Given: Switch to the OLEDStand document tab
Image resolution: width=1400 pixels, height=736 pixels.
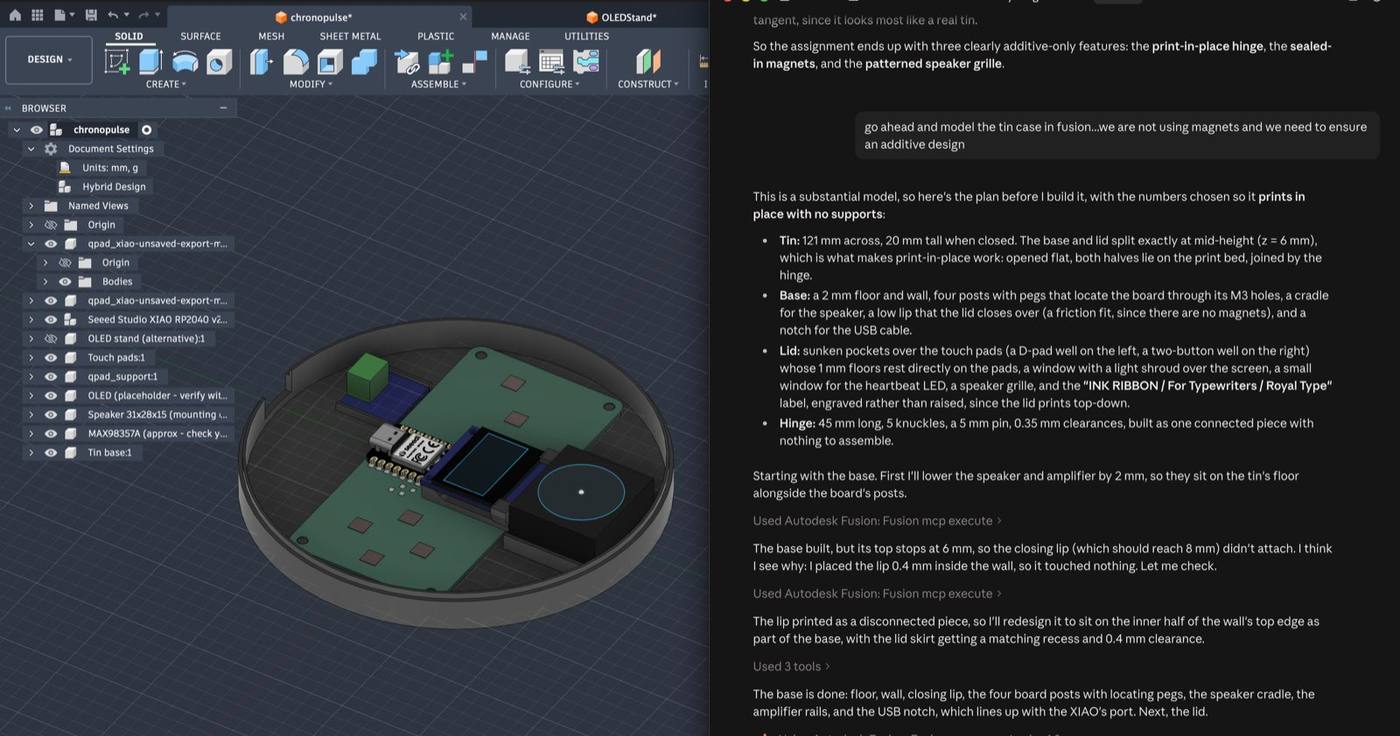Looking at the screenshot, I should tap(621, 17).
